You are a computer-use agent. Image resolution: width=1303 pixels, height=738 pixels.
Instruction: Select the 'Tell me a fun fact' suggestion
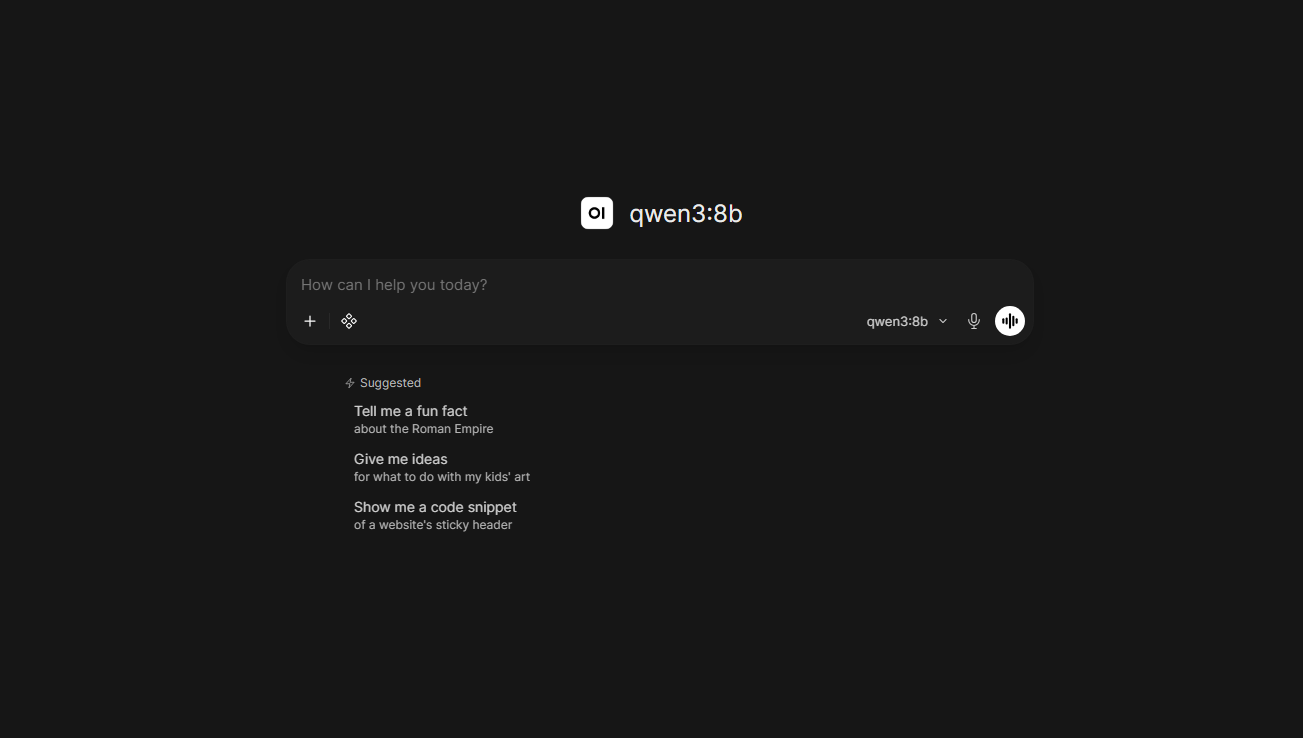click(x=424, y=419)
